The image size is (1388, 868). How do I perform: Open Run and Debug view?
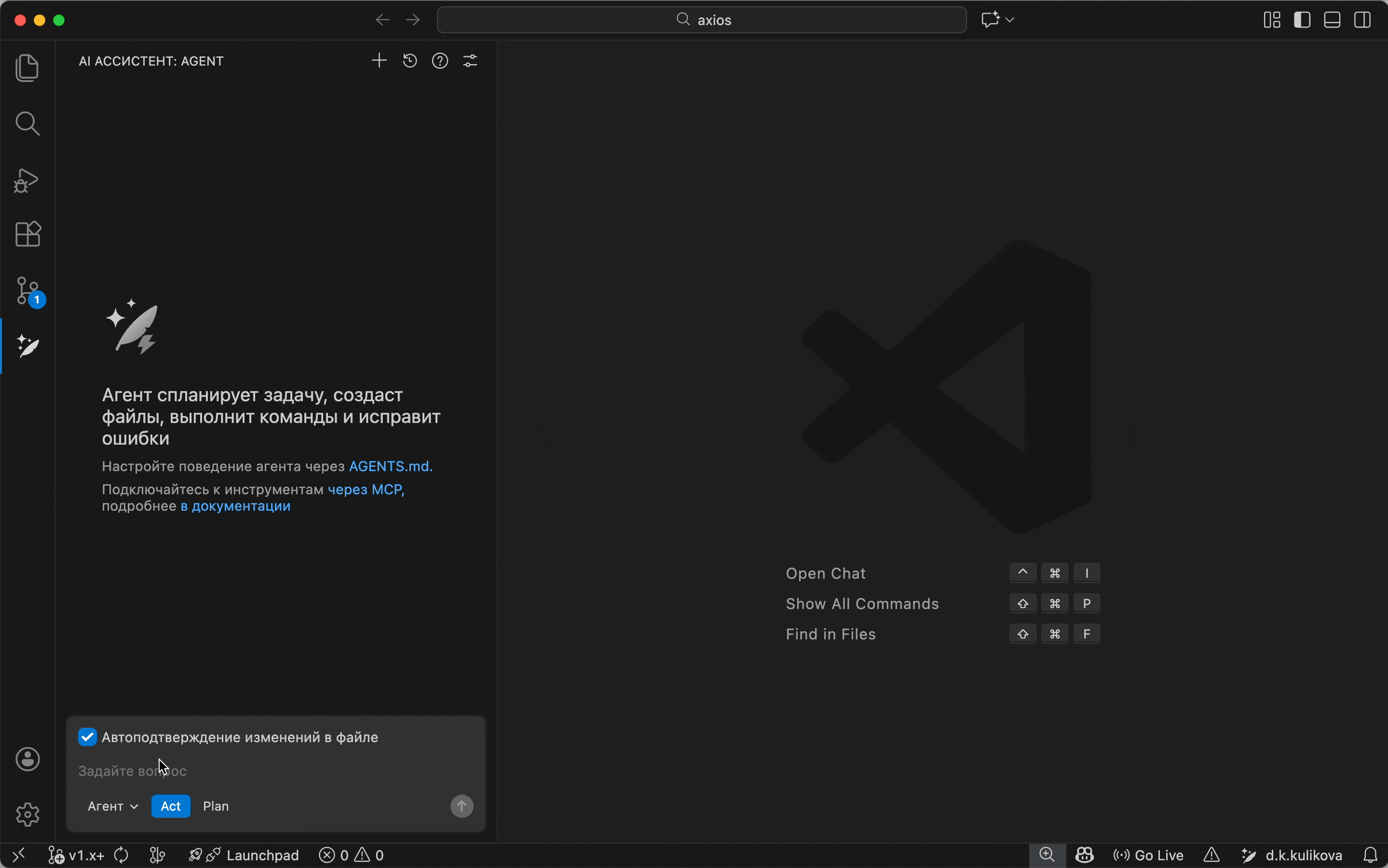click(27, 180)
